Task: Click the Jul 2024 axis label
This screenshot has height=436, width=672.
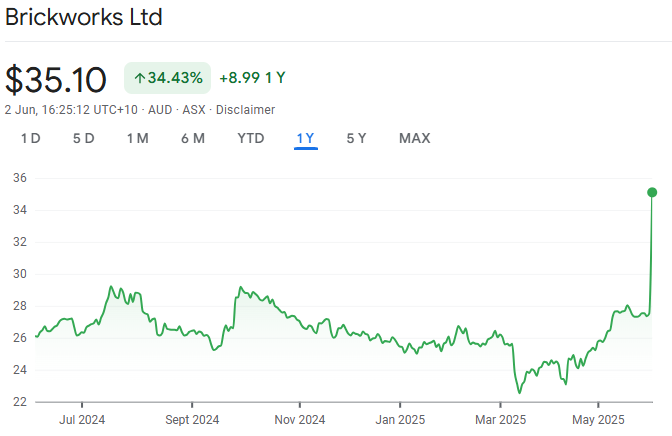Action: point(82,419)
